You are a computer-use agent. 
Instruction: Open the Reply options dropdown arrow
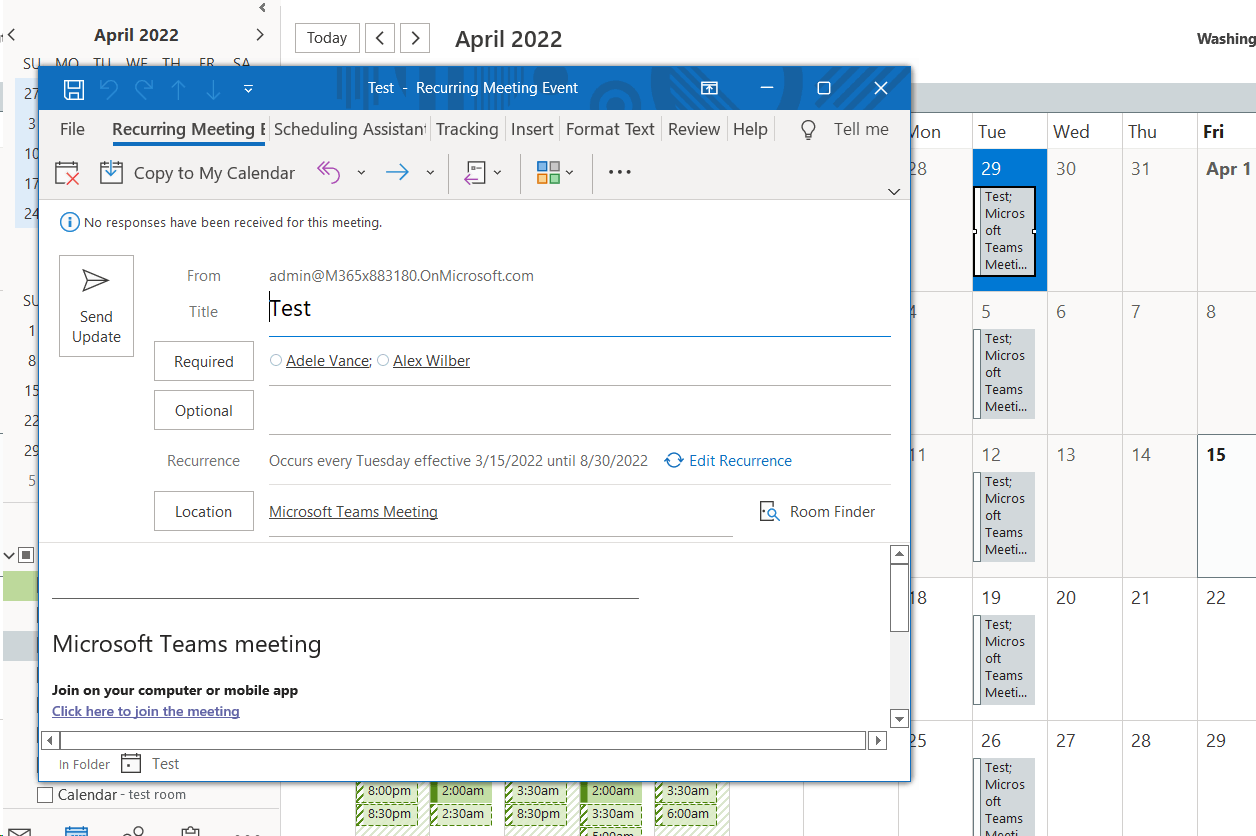click(x=362, y=172)
